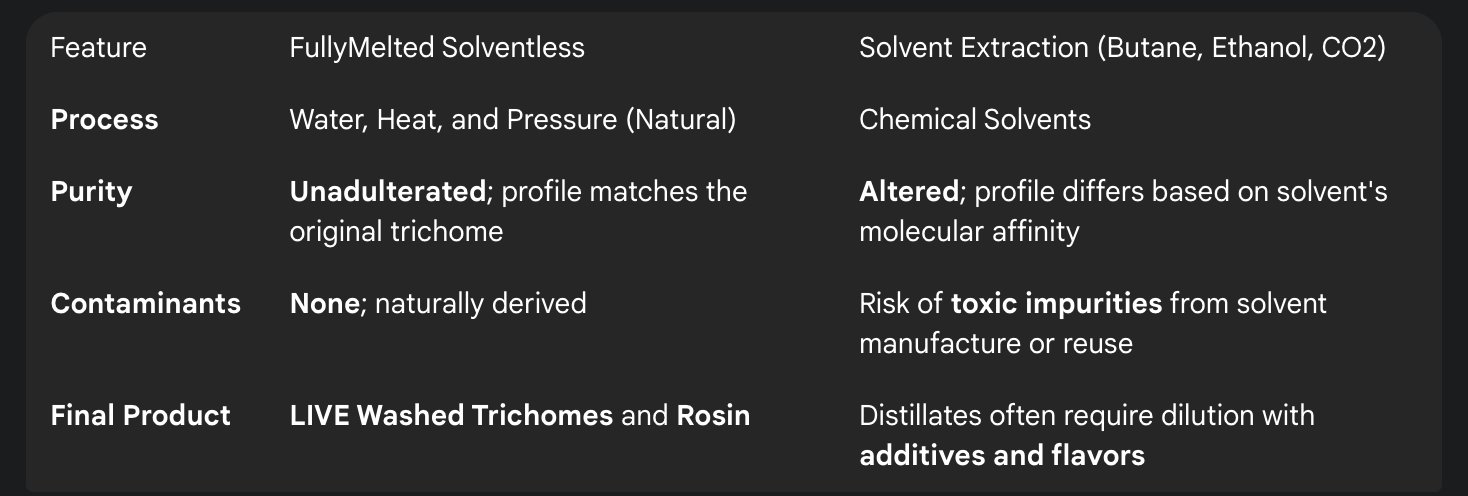Click the bold word "Unadulterated"
Viewport: 1468px width, 496px height.
386,192
